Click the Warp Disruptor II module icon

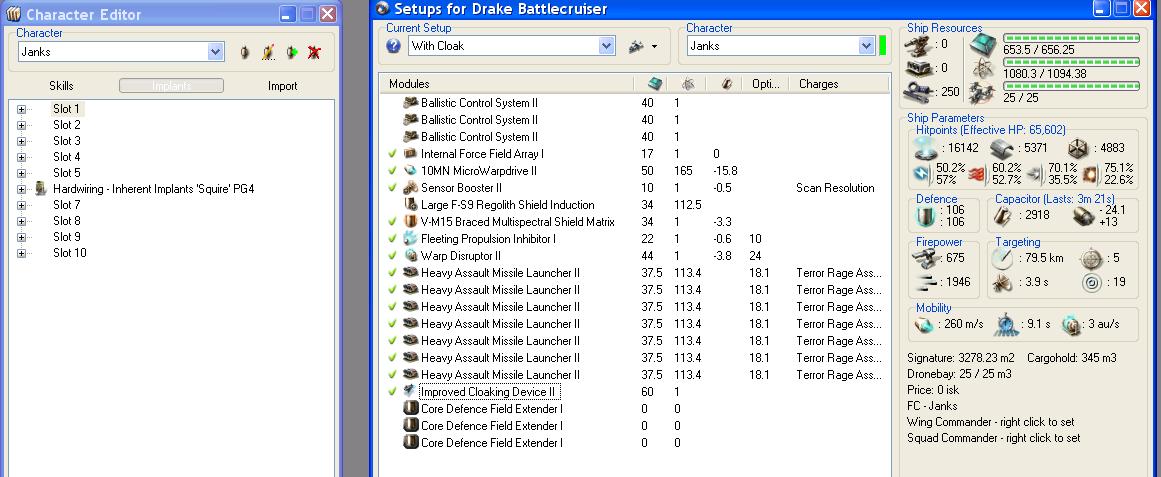pyautogui.click(x=410, y=256)
